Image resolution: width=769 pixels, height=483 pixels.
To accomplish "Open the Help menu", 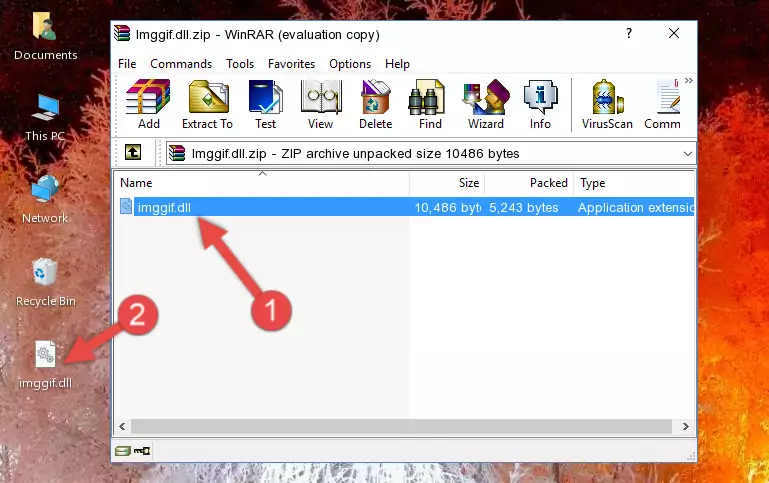I will click(397, 64).
